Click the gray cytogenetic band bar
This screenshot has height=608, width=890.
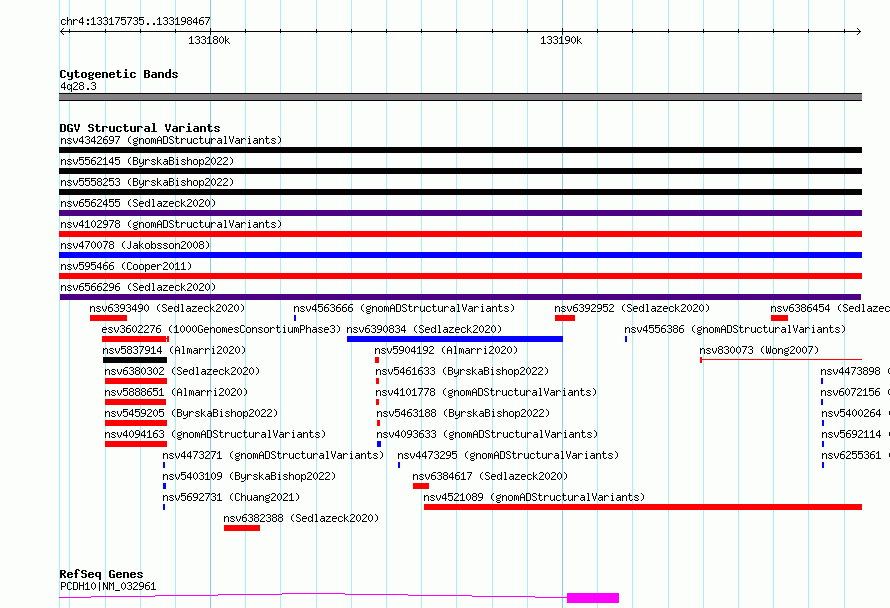click(460, 97)
